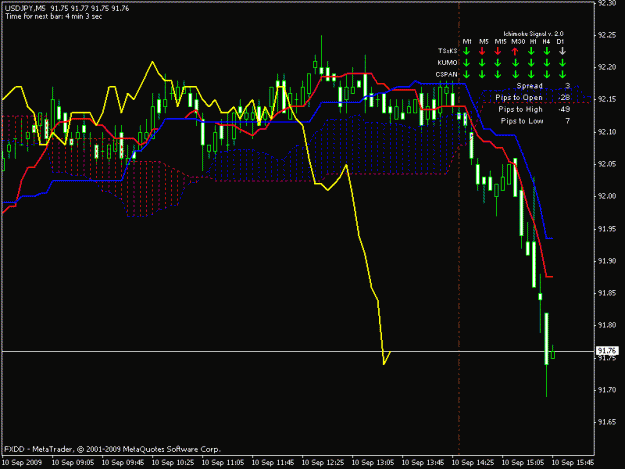Click the 92.25 price axis label

607,35
